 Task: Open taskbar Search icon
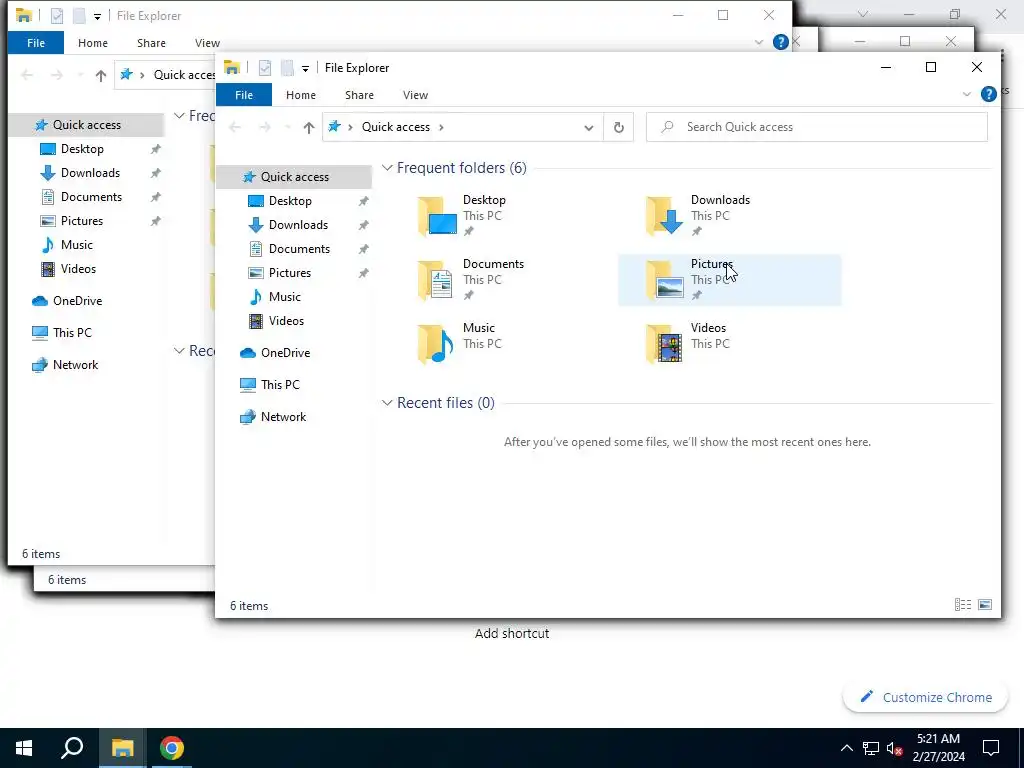(x=72, y=748)
